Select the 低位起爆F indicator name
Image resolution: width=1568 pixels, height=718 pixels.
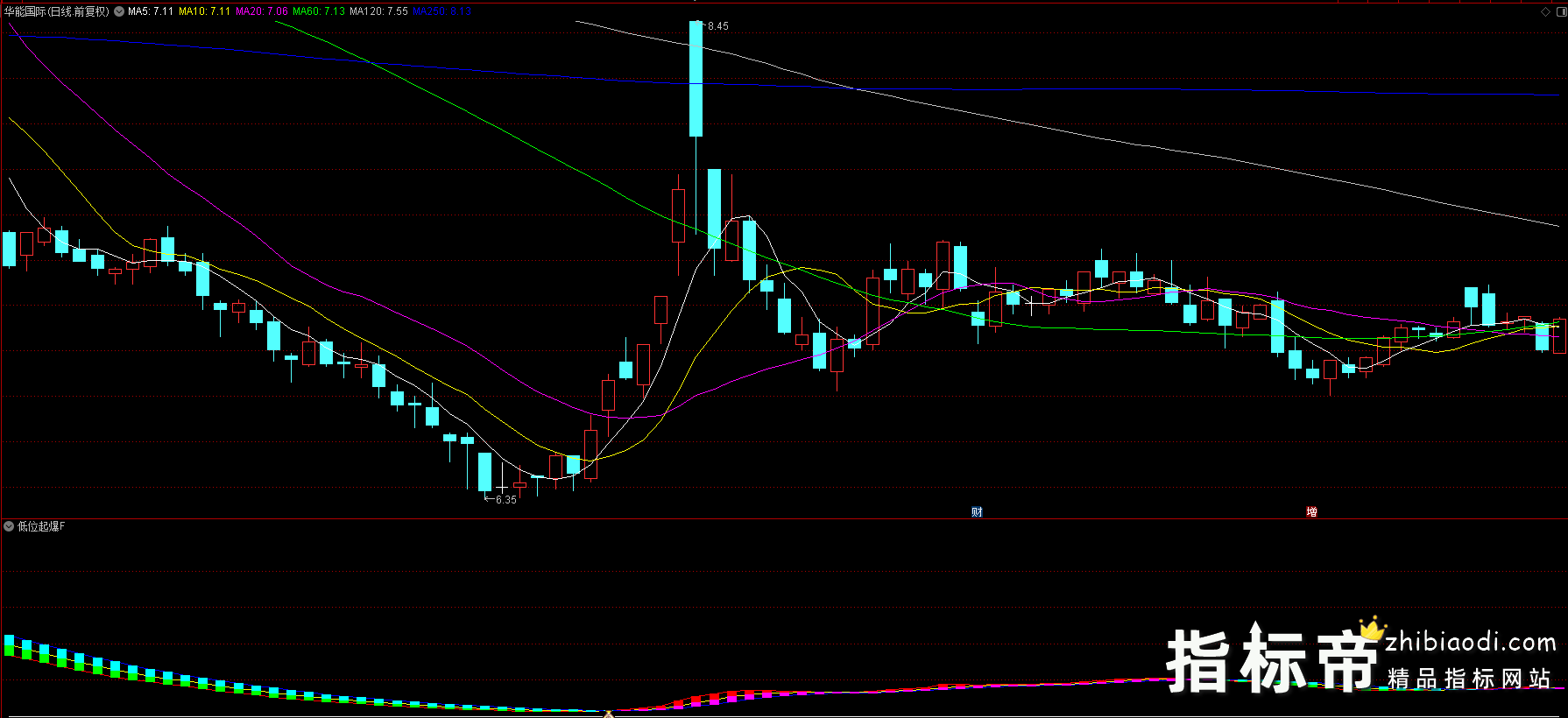(41, 526)
